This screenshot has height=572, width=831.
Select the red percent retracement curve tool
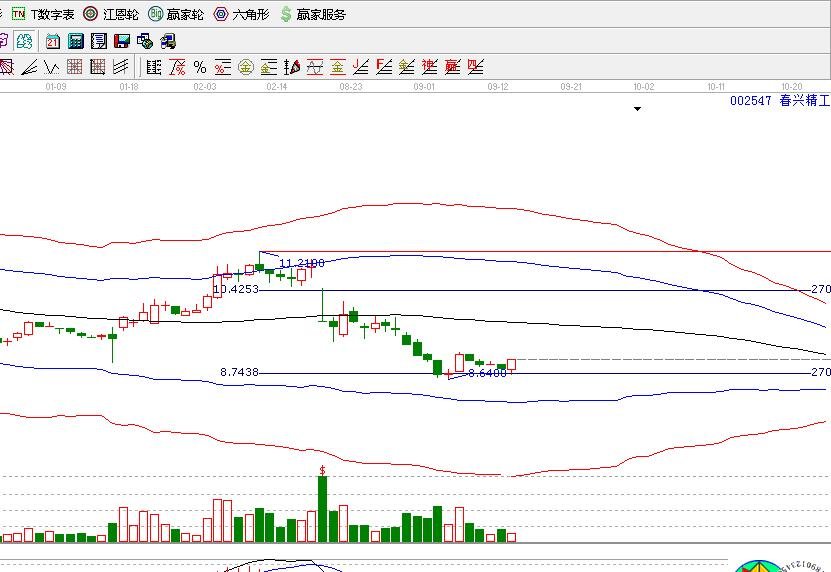coord(177,67)
